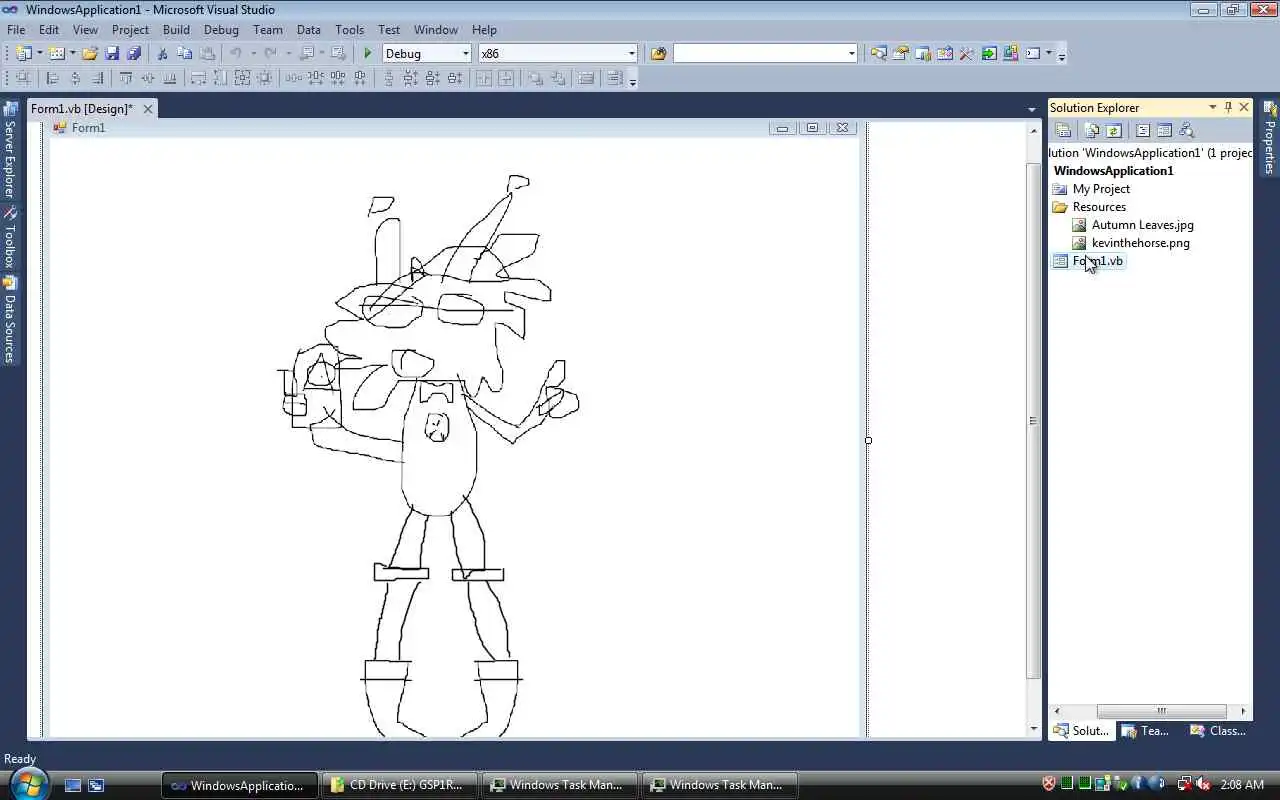Click the Add New Item toolbar icon
Viewport: 1280px width, 800px height.
coord(57,53)
